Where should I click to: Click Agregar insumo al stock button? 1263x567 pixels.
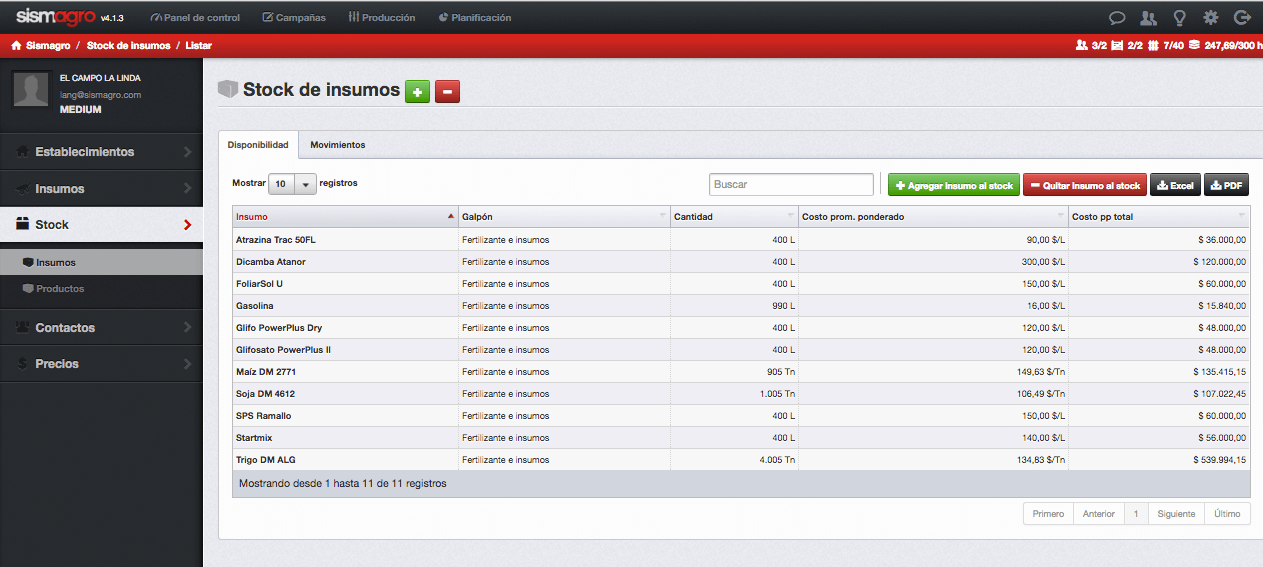pyautogui.click(x=953, y=185)
